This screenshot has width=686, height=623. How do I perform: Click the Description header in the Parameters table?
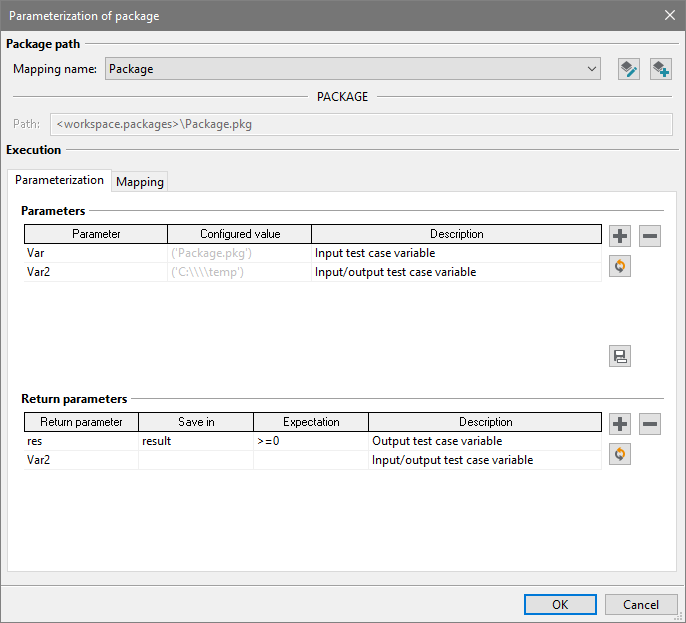pyautogui.click(x=457, y=234)
